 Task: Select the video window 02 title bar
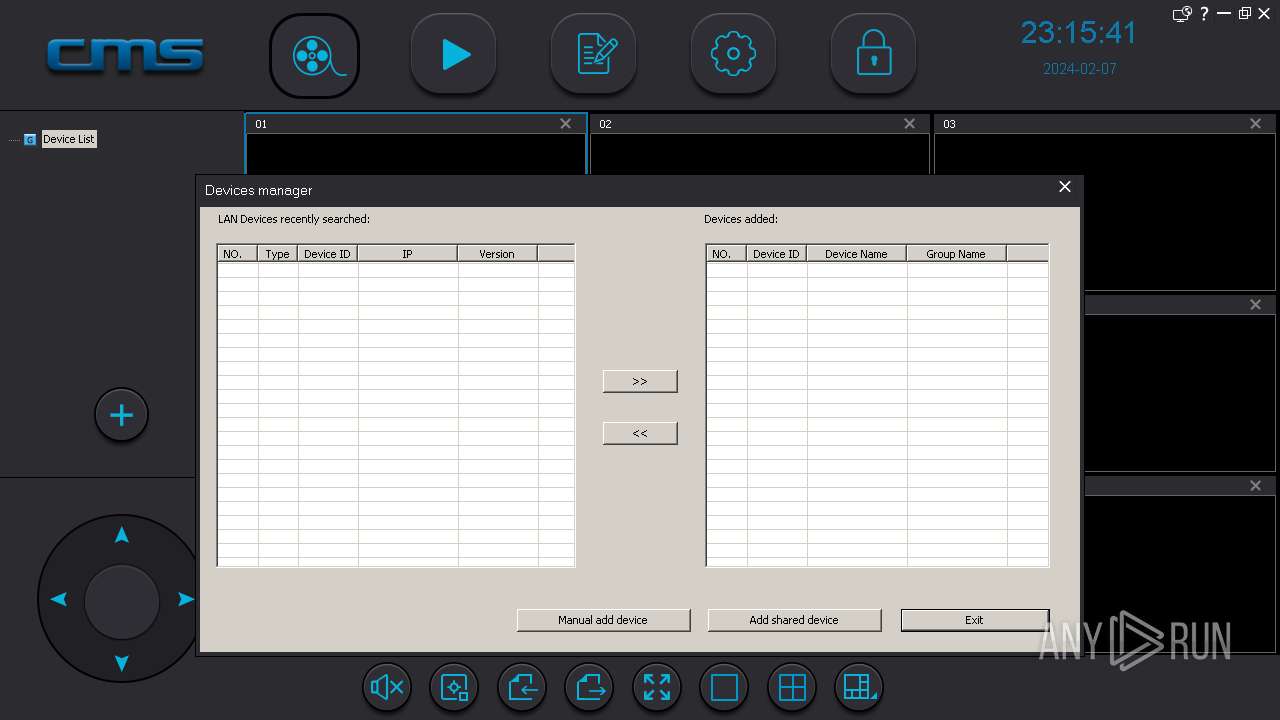(x=760, y=124)
